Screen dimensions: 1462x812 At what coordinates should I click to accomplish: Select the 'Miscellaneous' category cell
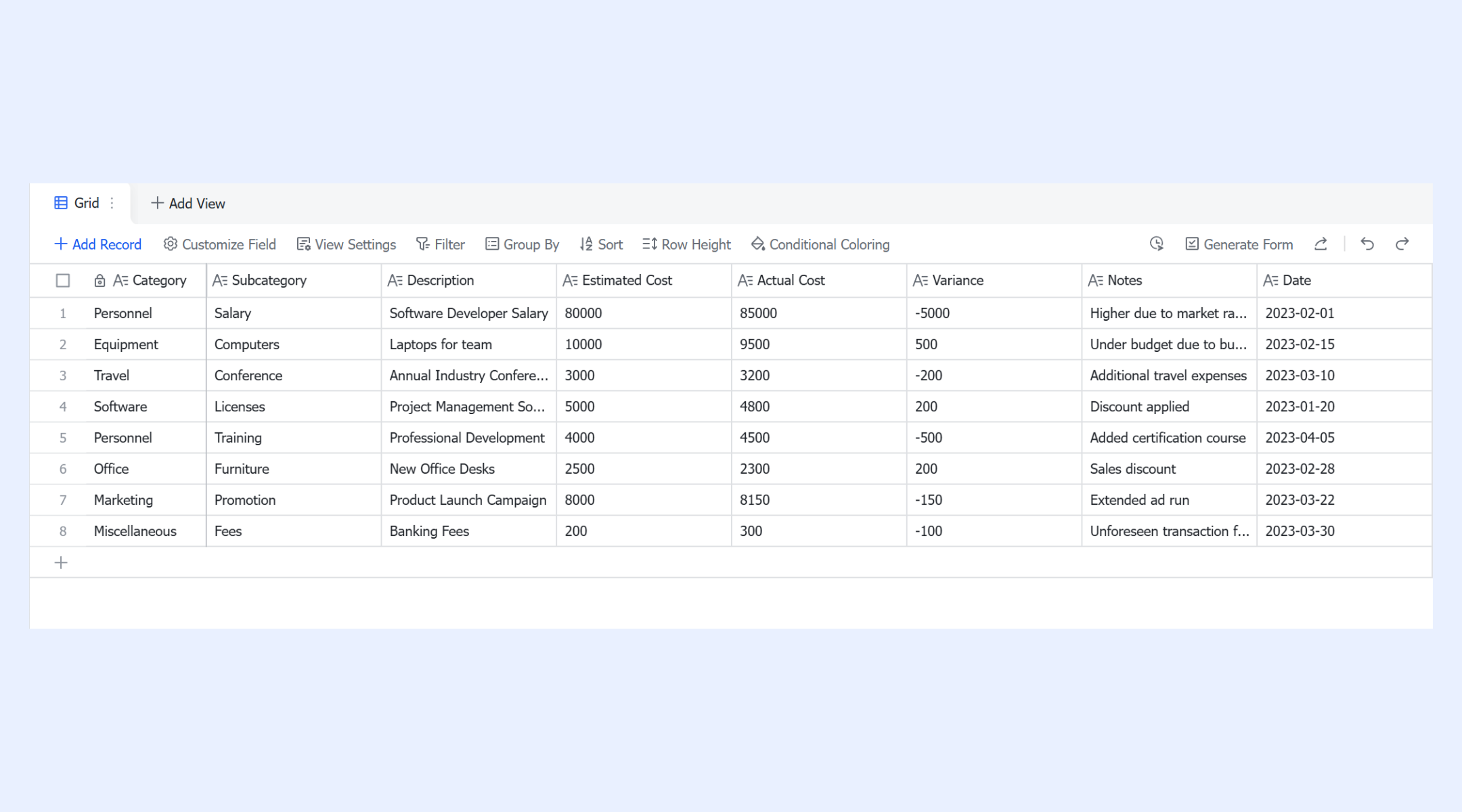click(146, 531)
